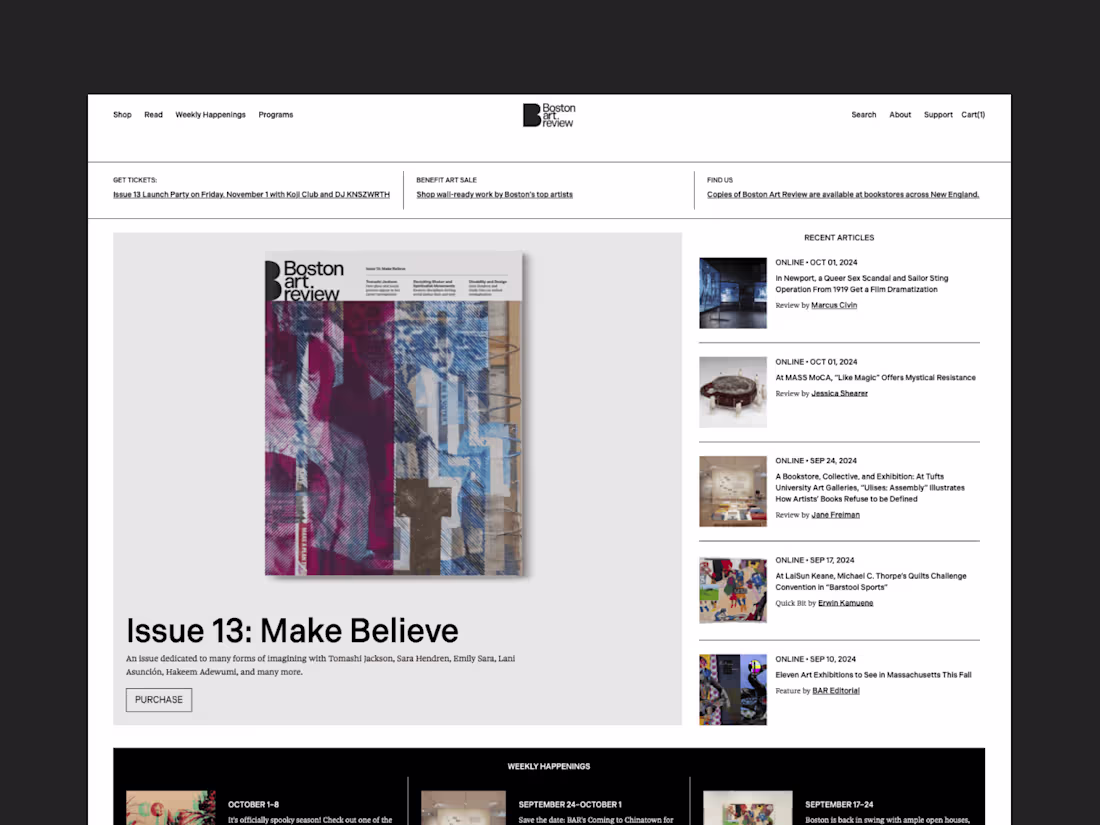View the Cart with 1 item
Viewport: 1100px width, 825px height.
(972, 114)
